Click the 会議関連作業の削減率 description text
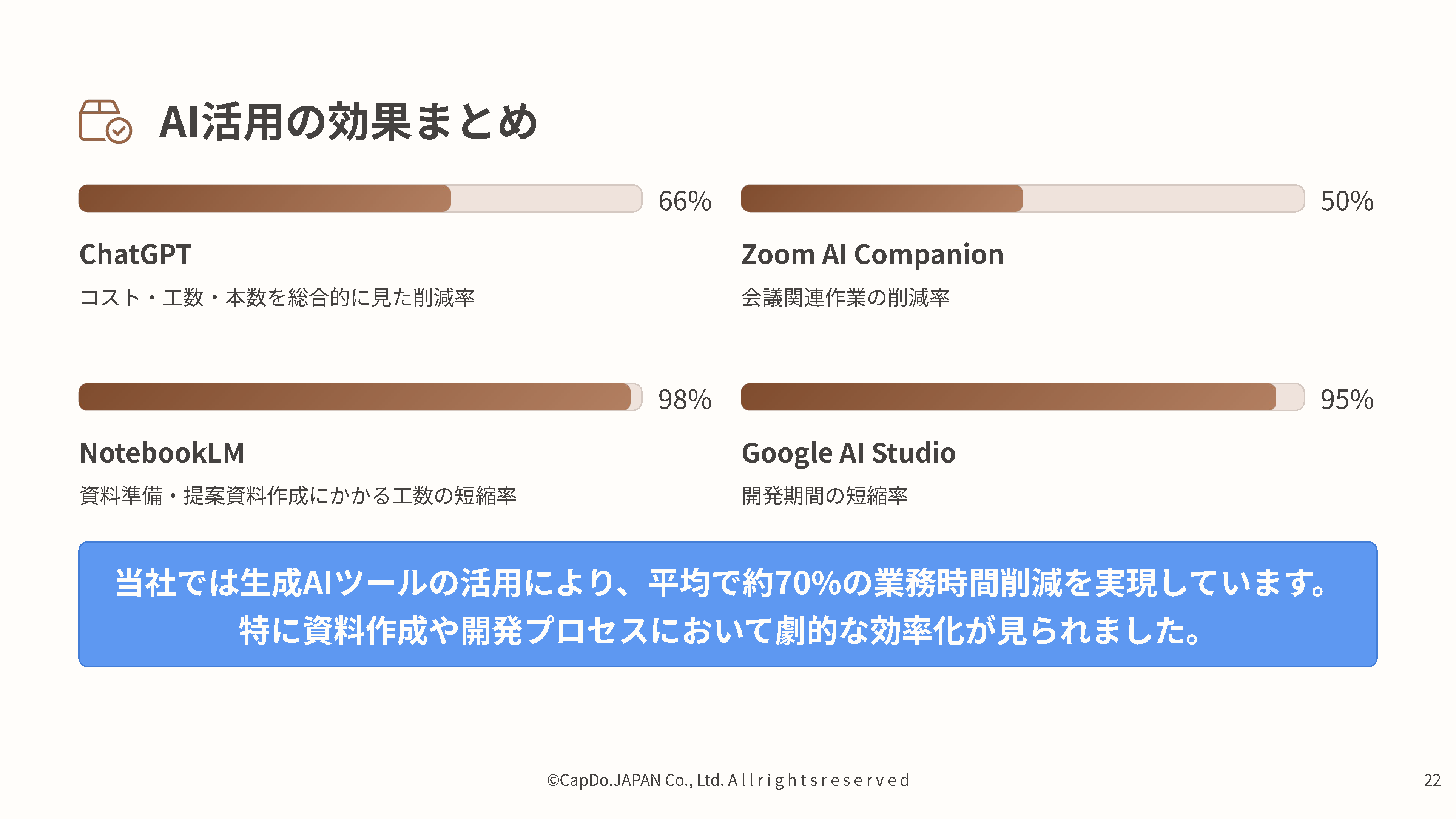Image resolution: width=1456 pixels, height=819 pixels. (845, 297)
